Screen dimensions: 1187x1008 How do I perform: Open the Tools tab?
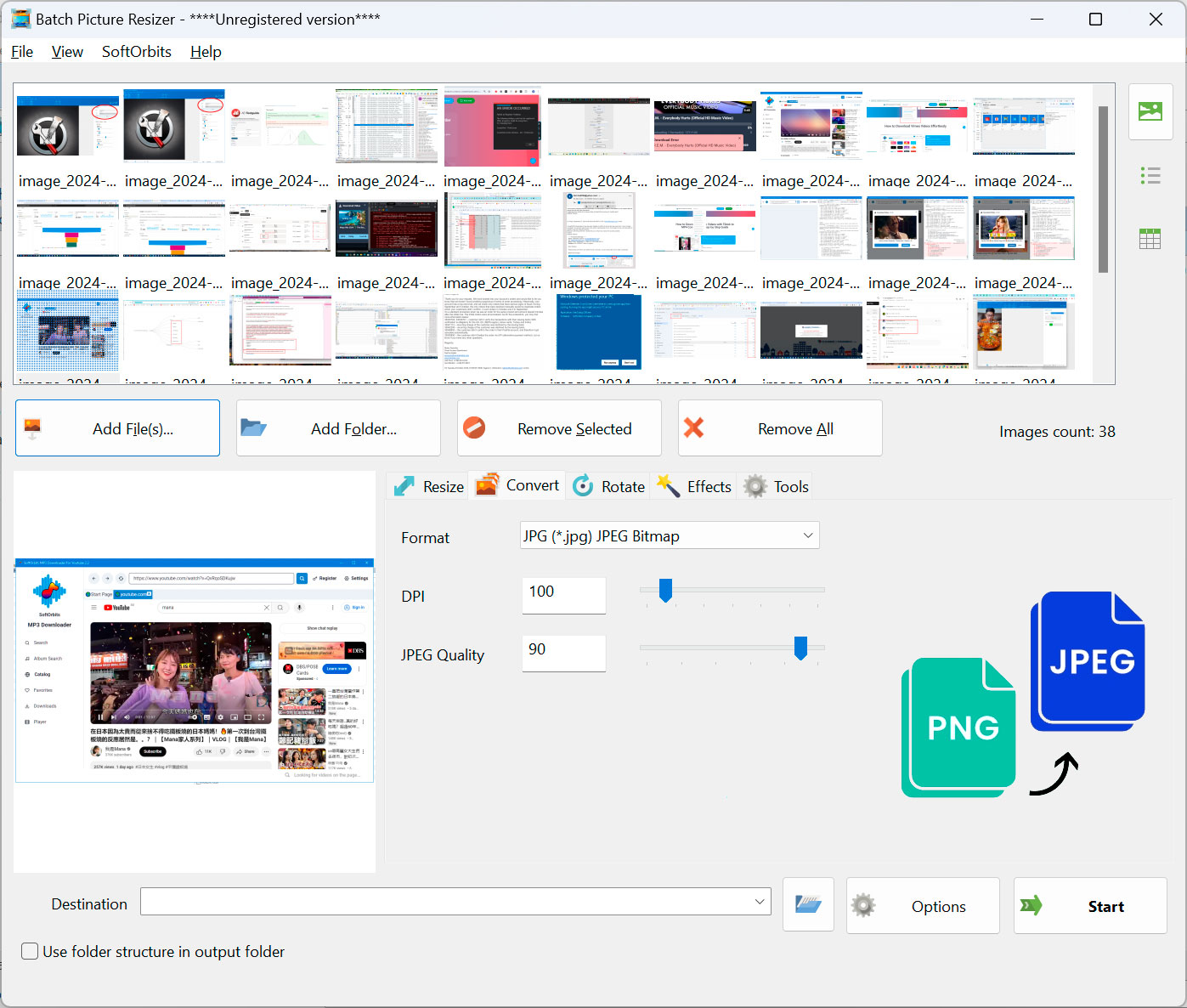tap(777, 486)
